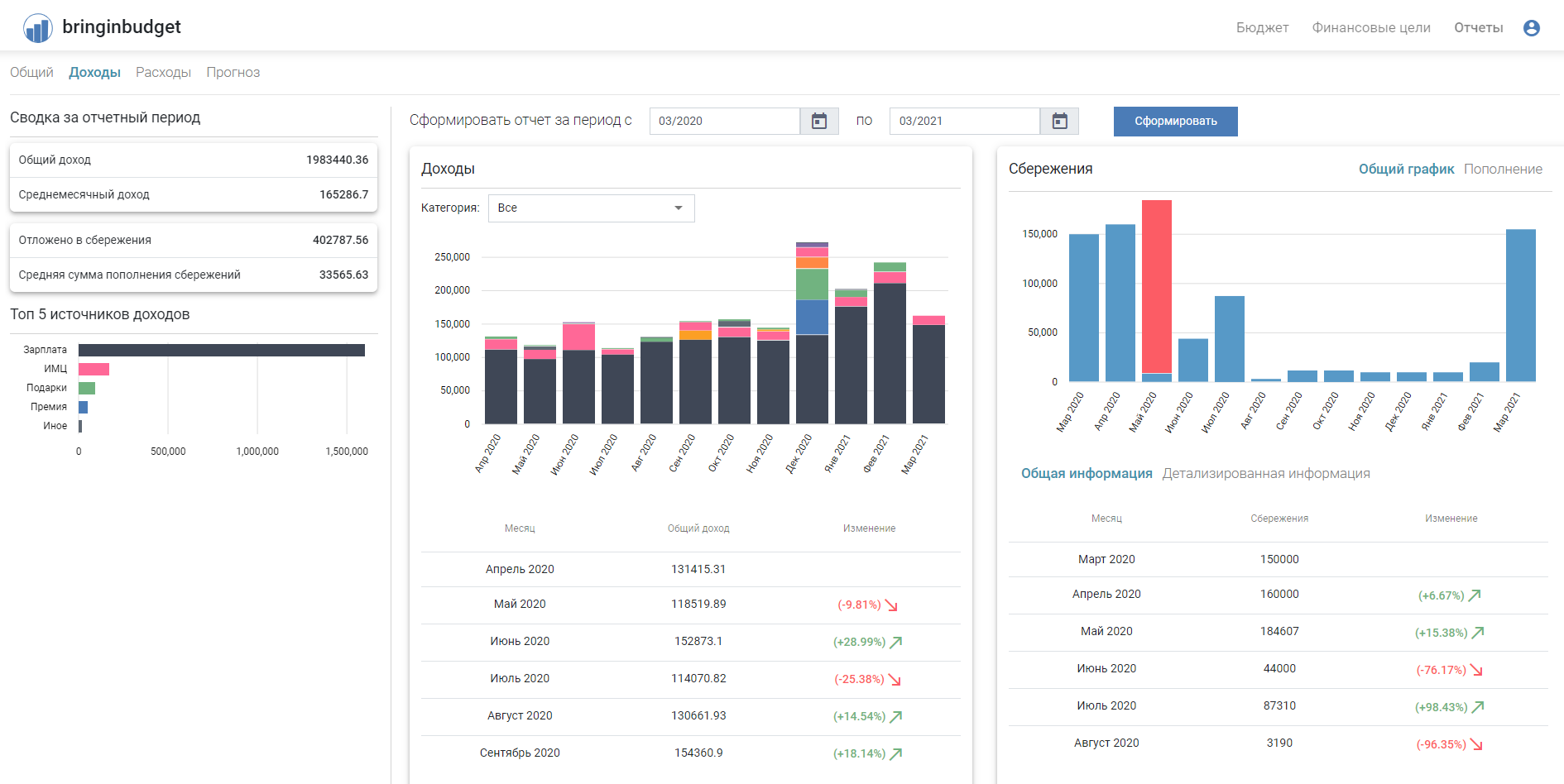Click the Зарплата bar in top sources
The width and height of the screenshot is (1564, 784).
click(222, 351)
